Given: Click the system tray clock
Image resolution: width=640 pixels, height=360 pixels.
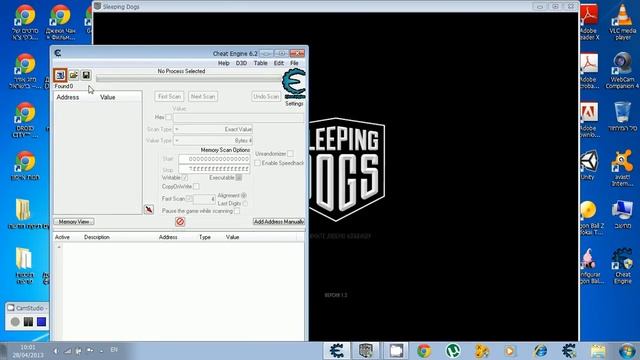Looking at the screenshot, I should 27,351.
